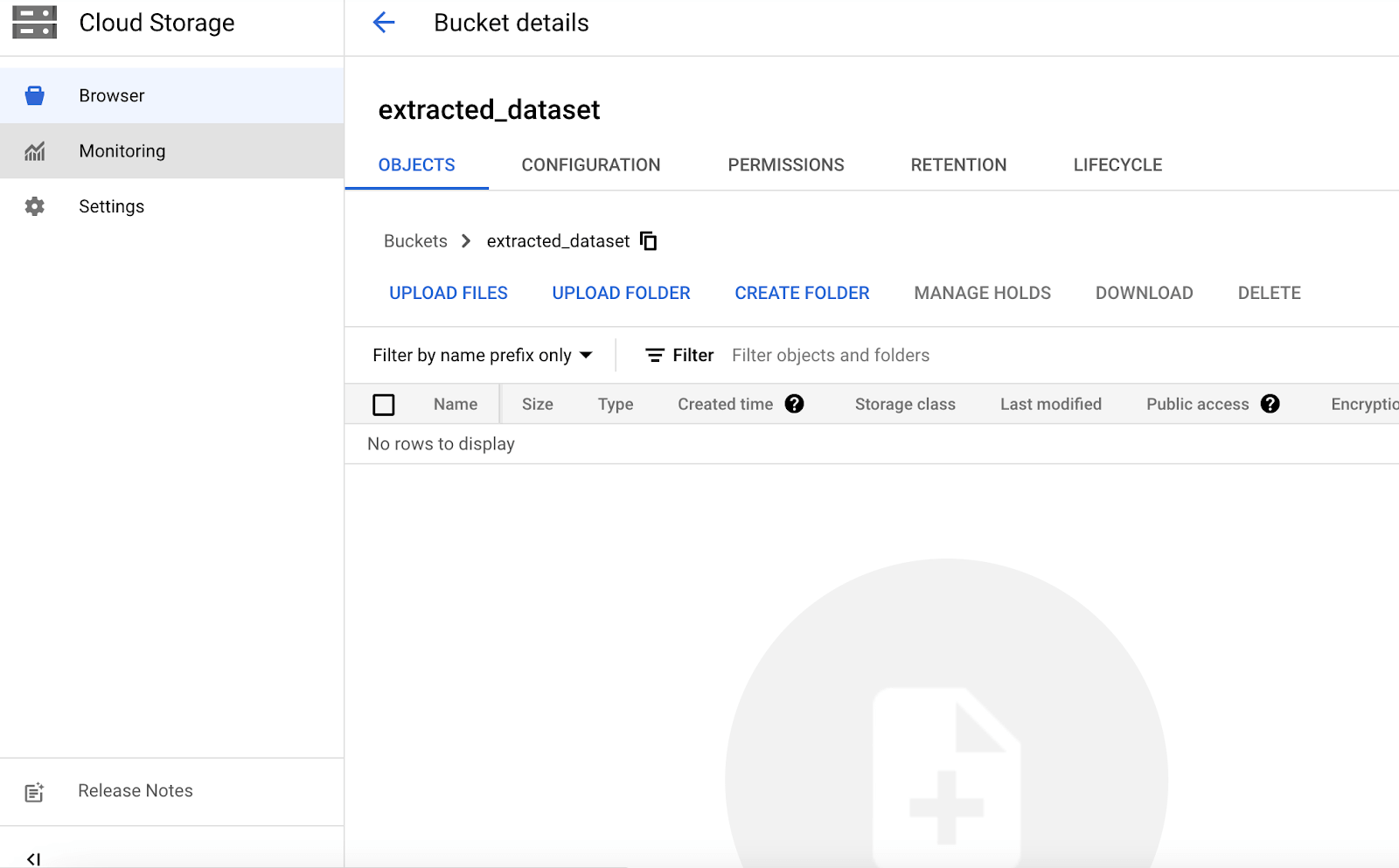1399x868 pixels.
Task: Open Release Notes from the sidebar
Action: pos(135,790)
